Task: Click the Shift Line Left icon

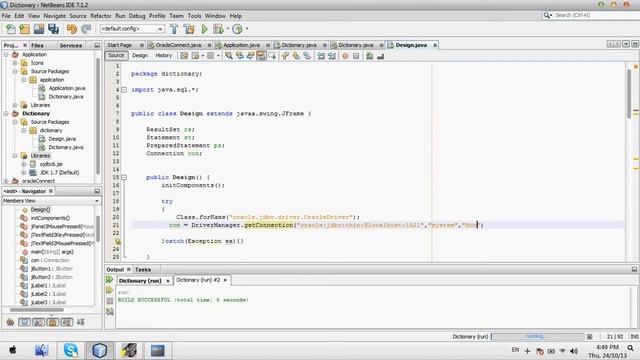Action: click(321, 56)
